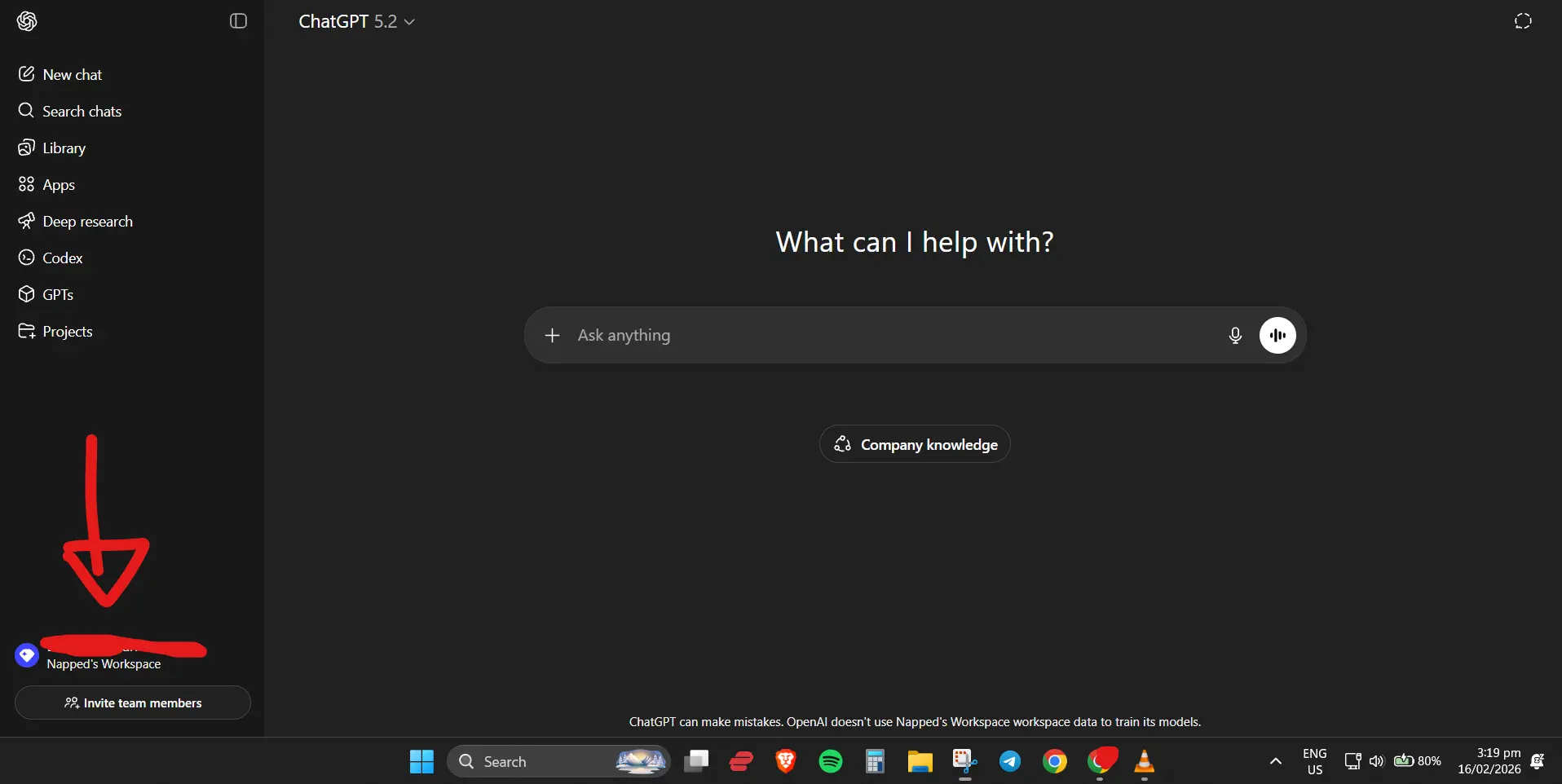This screenshot has height=784, width=1562.
Task: Switch to Google Chrome in taskbar
Action: [1055, 761]
